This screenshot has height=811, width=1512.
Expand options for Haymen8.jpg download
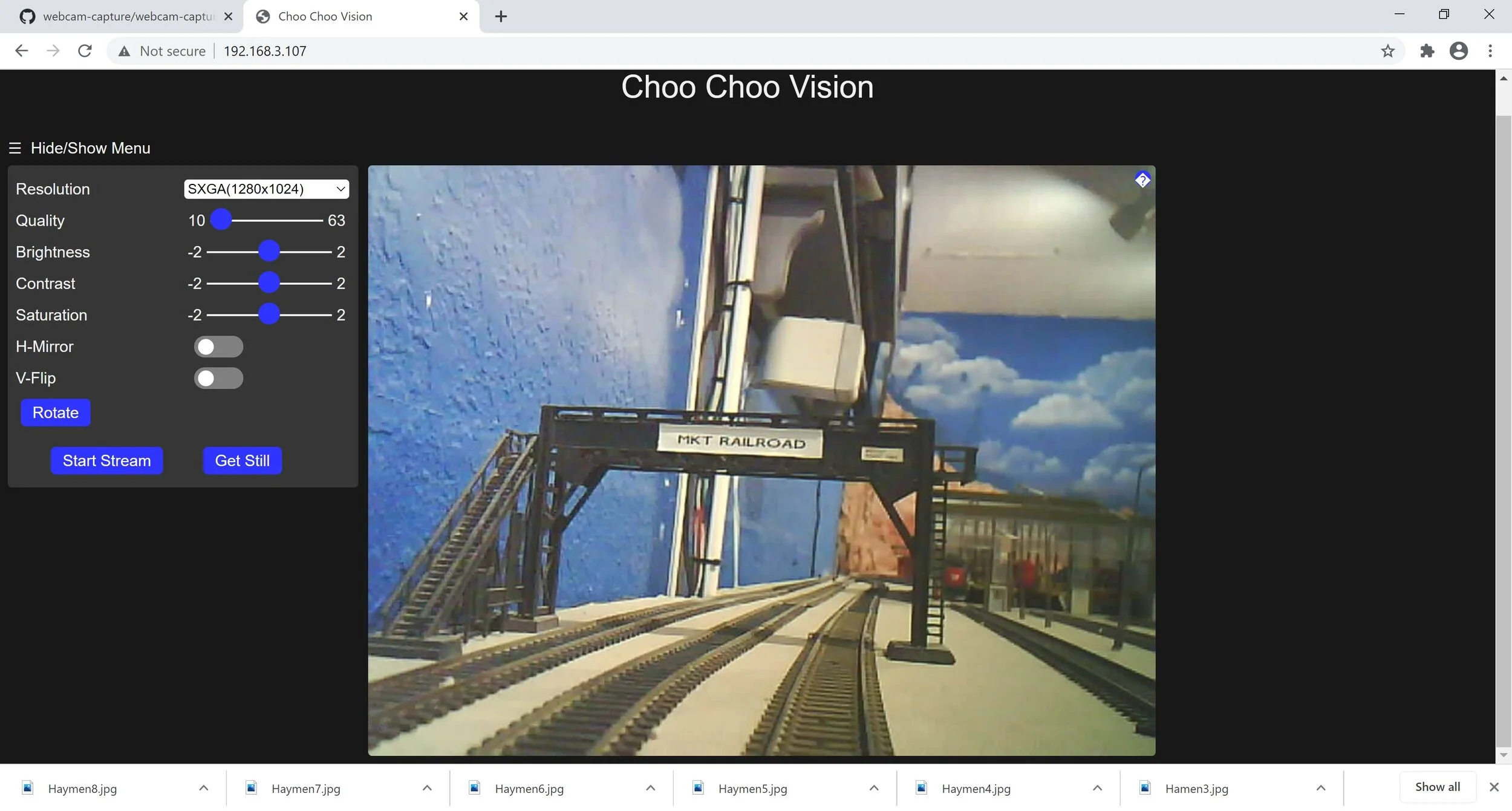tap(204, 788)
